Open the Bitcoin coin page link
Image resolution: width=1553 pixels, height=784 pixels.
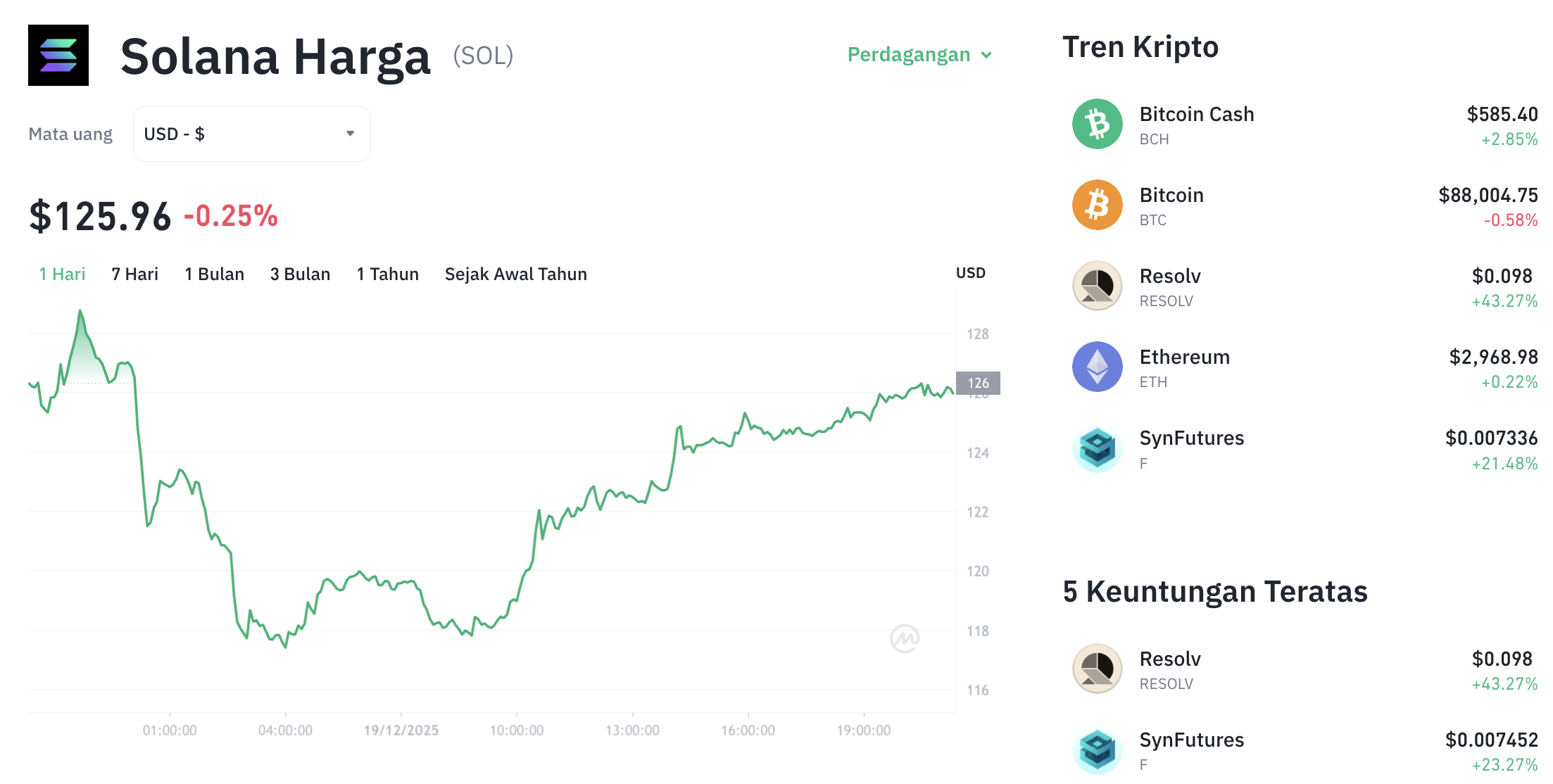tap(1171, 195)
